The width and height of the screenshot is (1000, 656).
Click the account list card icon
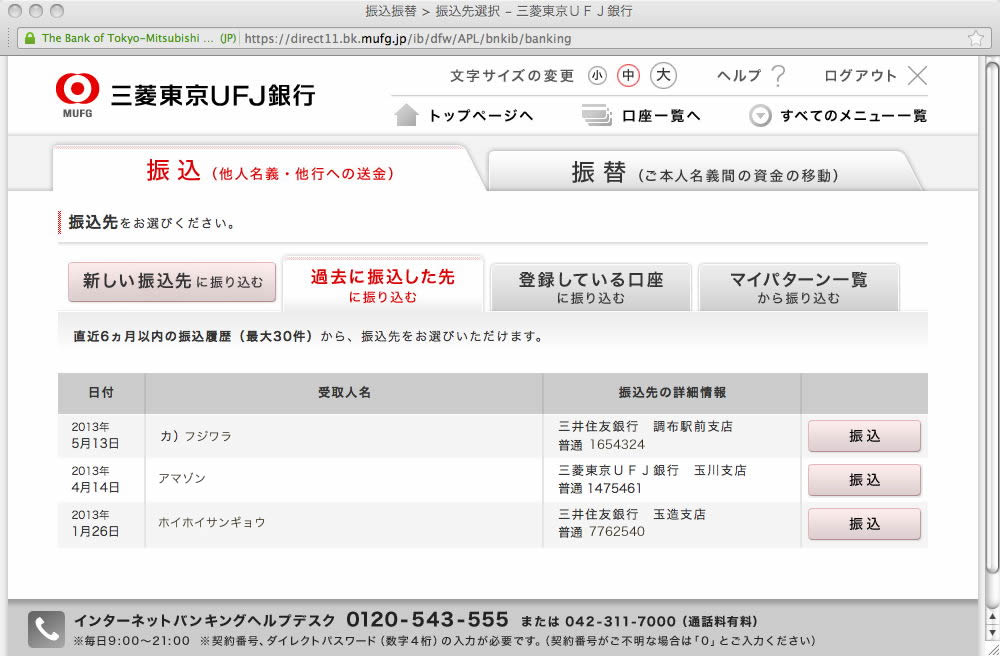pyautogui.click(x=597, y=116)
